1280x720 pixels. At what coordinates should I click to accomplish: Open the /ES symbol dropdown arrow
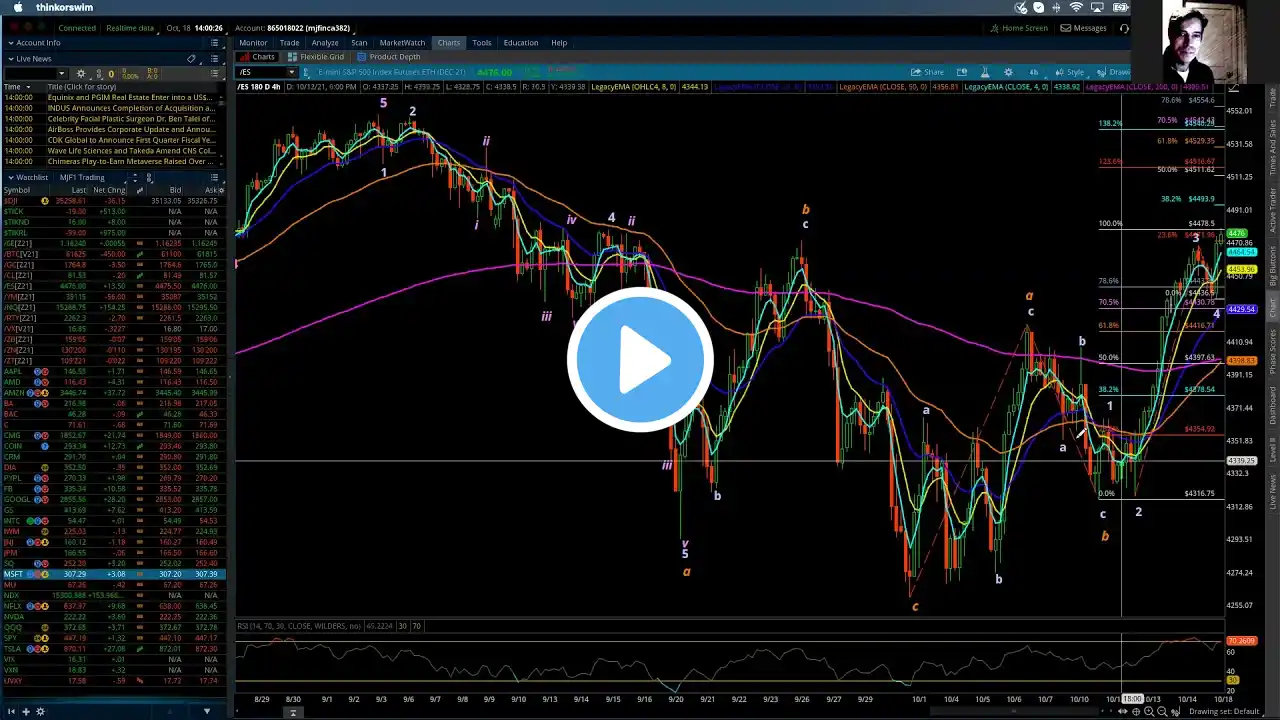[292, 72]
